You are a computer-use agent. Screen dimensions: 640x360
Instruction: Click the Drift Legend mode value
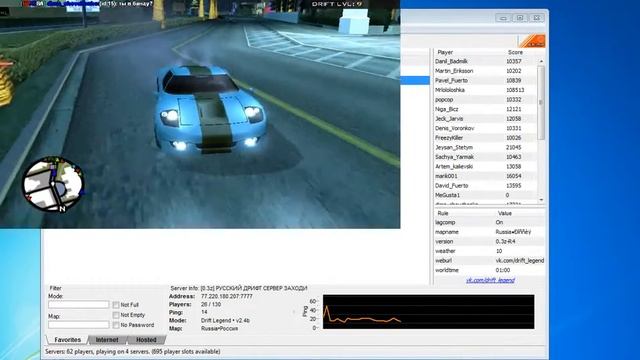tap(225, 320)
